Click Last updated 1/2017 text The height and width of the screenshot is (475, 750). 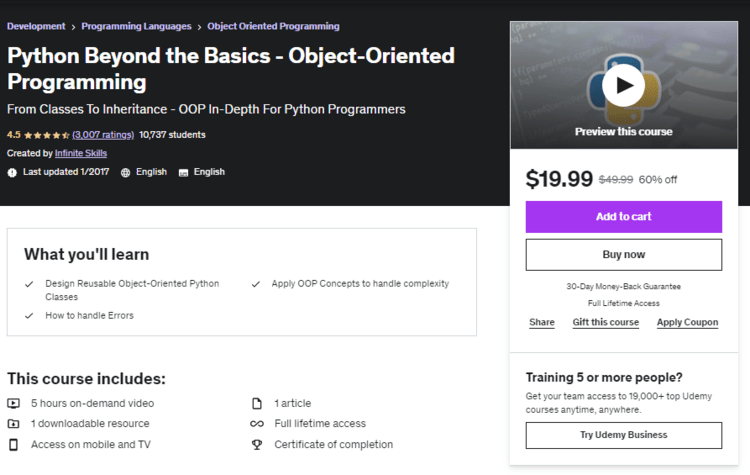[x=66, y=172]
